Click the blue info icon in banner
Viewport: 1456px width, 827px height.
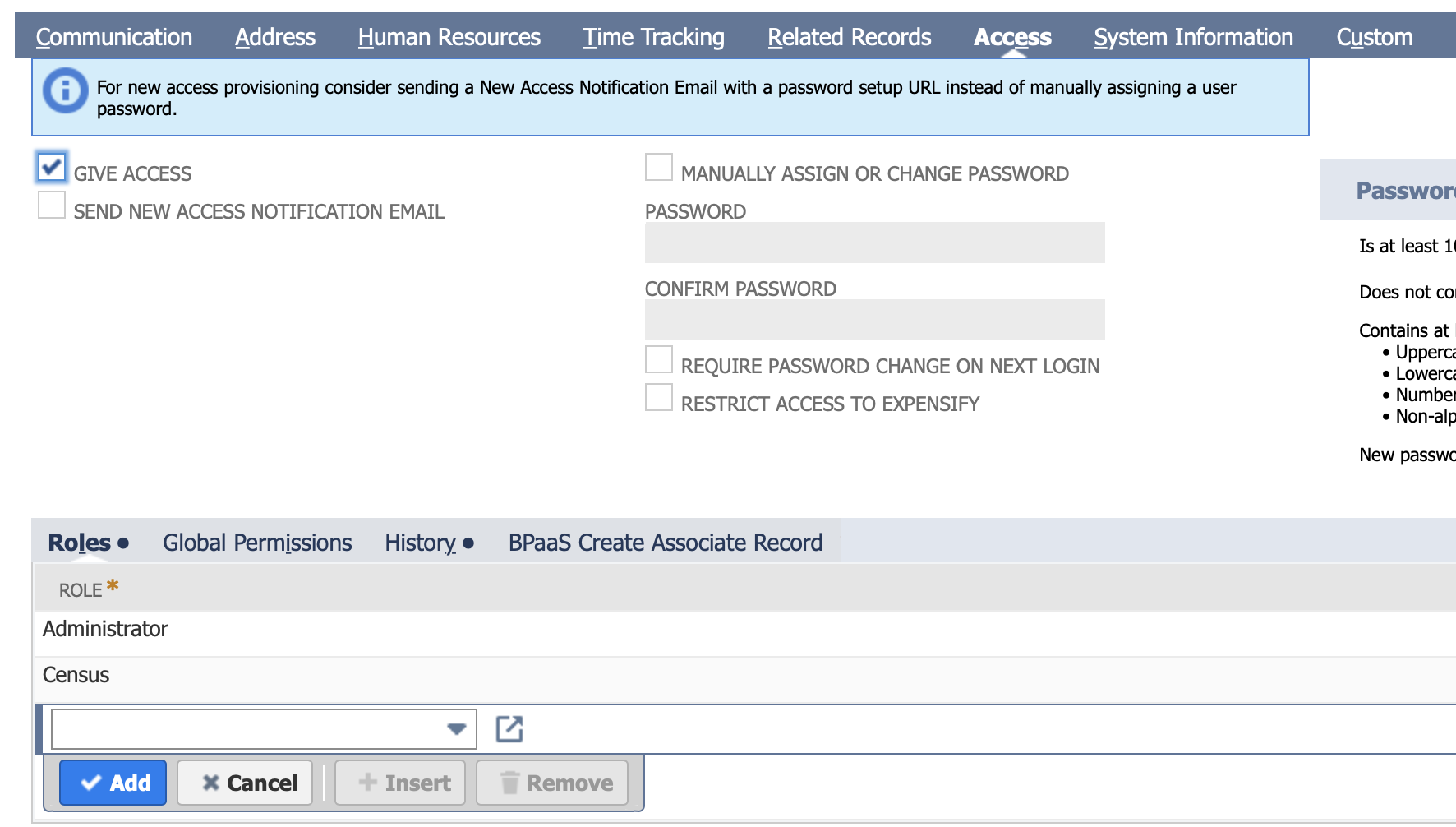tap(65, 90)
